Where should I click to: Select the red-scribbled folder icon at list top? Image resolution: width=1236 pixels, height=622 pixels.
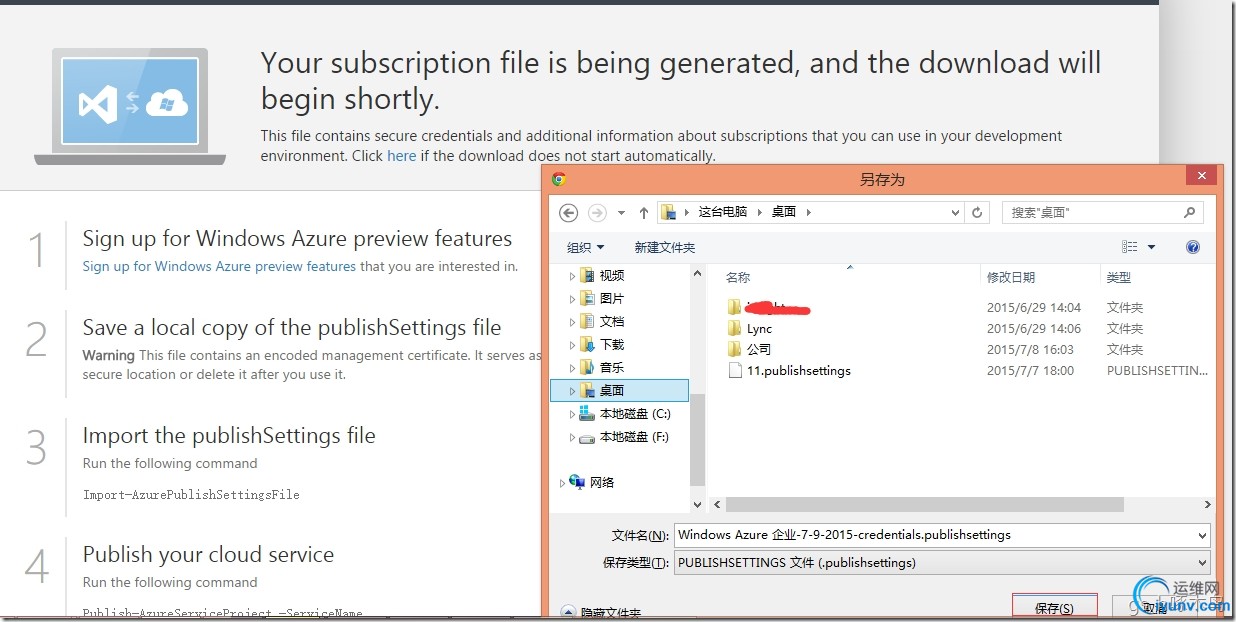pyautogui.click(x=735, y=307)
